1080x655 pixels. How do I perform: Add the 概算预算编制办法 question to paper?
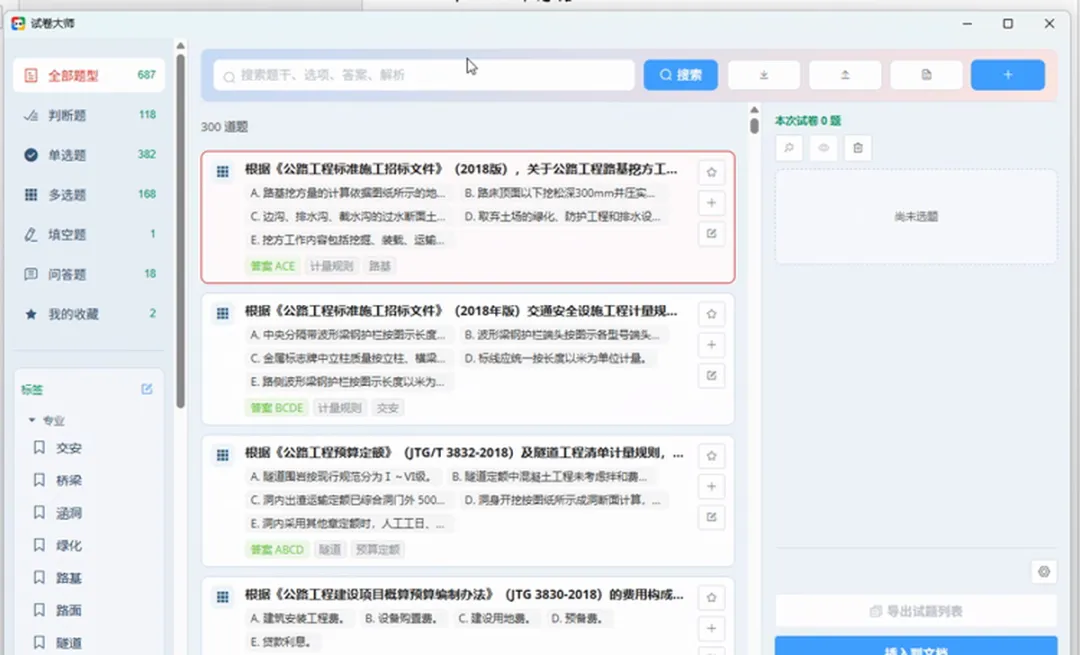712,628
